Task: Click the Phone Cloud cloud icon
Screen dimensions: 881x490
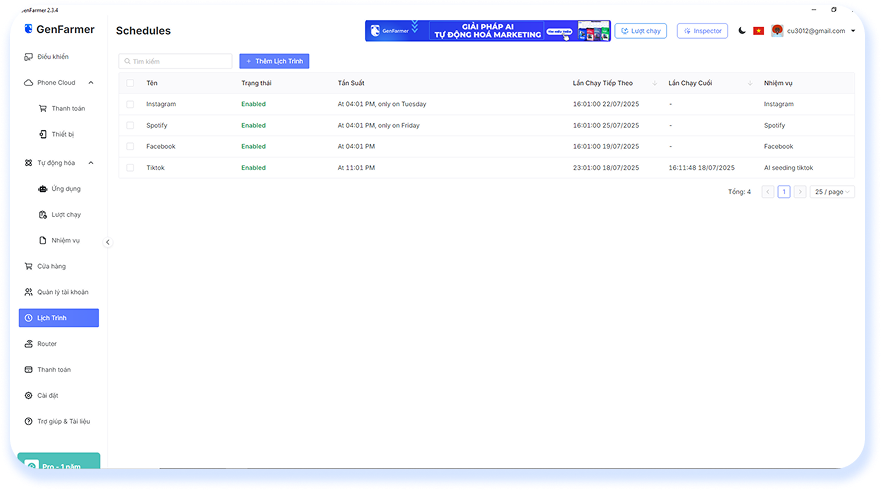Action: (28, 83)
